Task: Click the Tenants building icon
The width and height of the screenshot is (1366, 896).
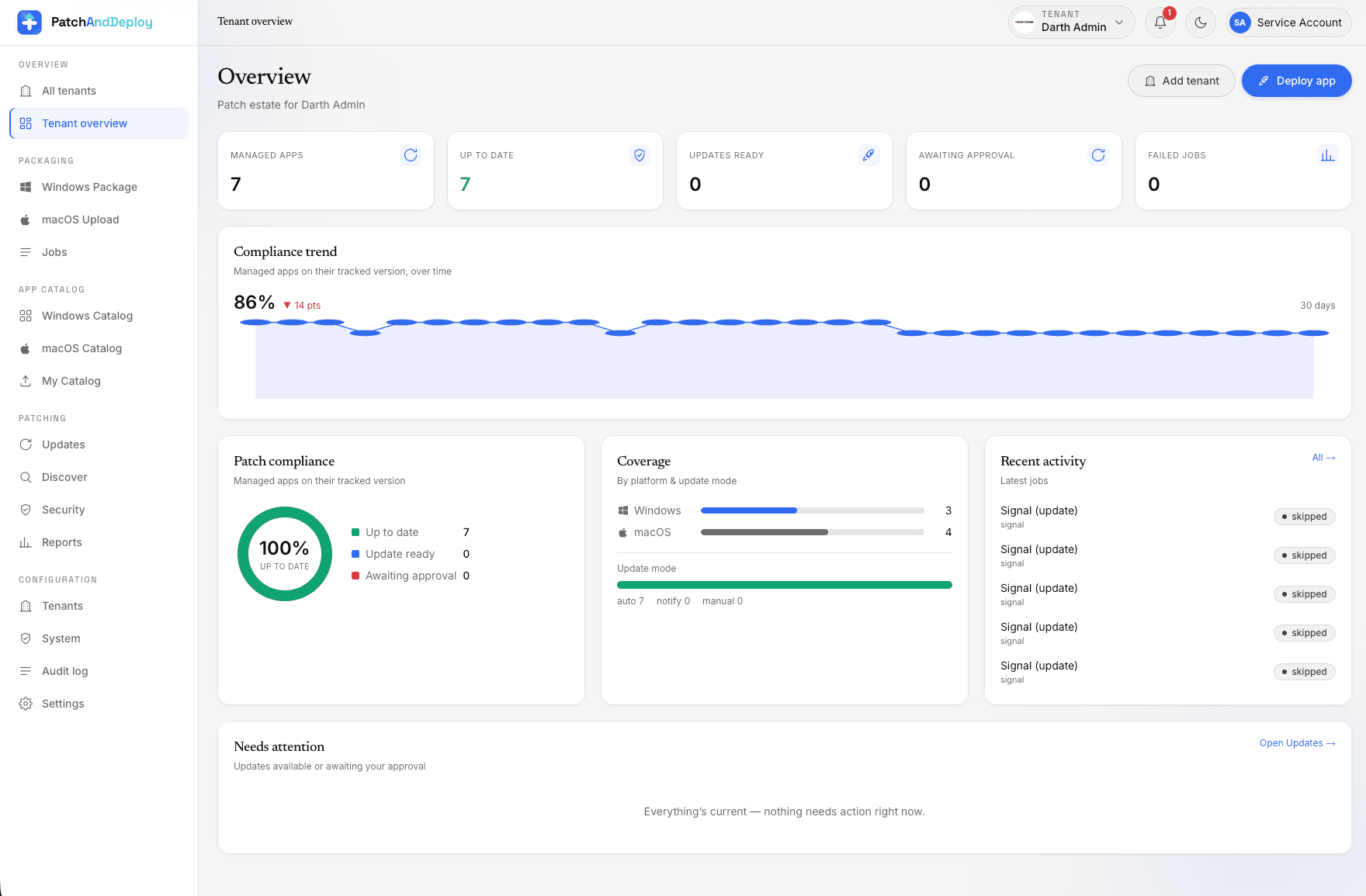Action: click(26, 606)
